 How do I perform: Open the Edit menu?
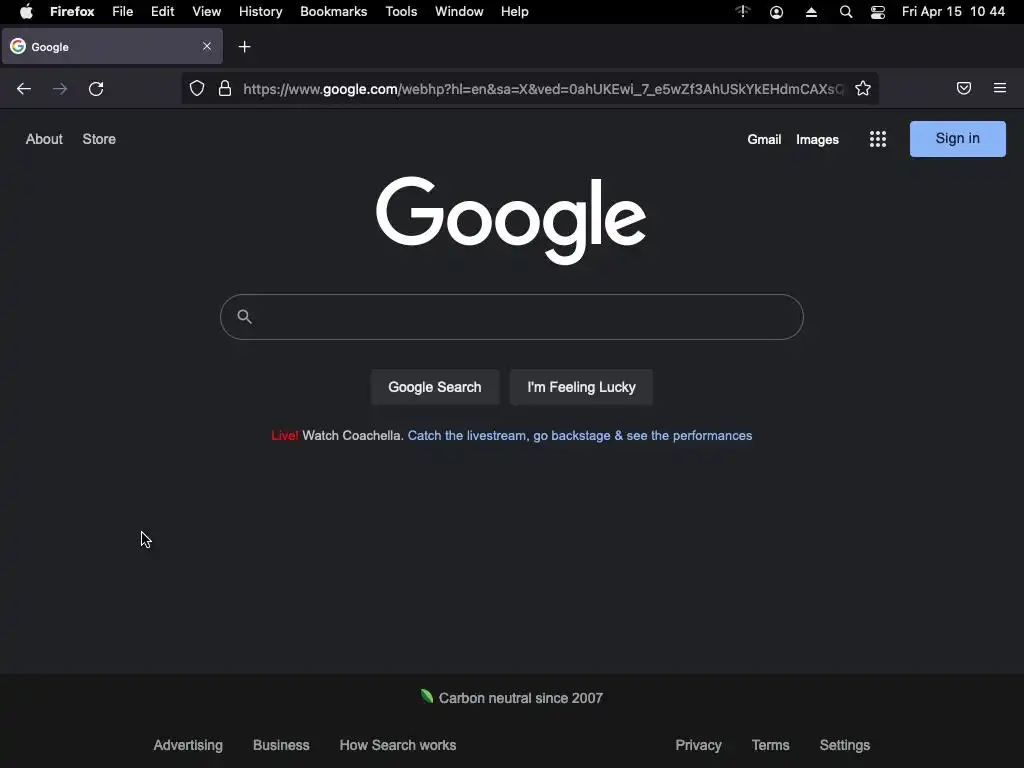tap(163, 12)
